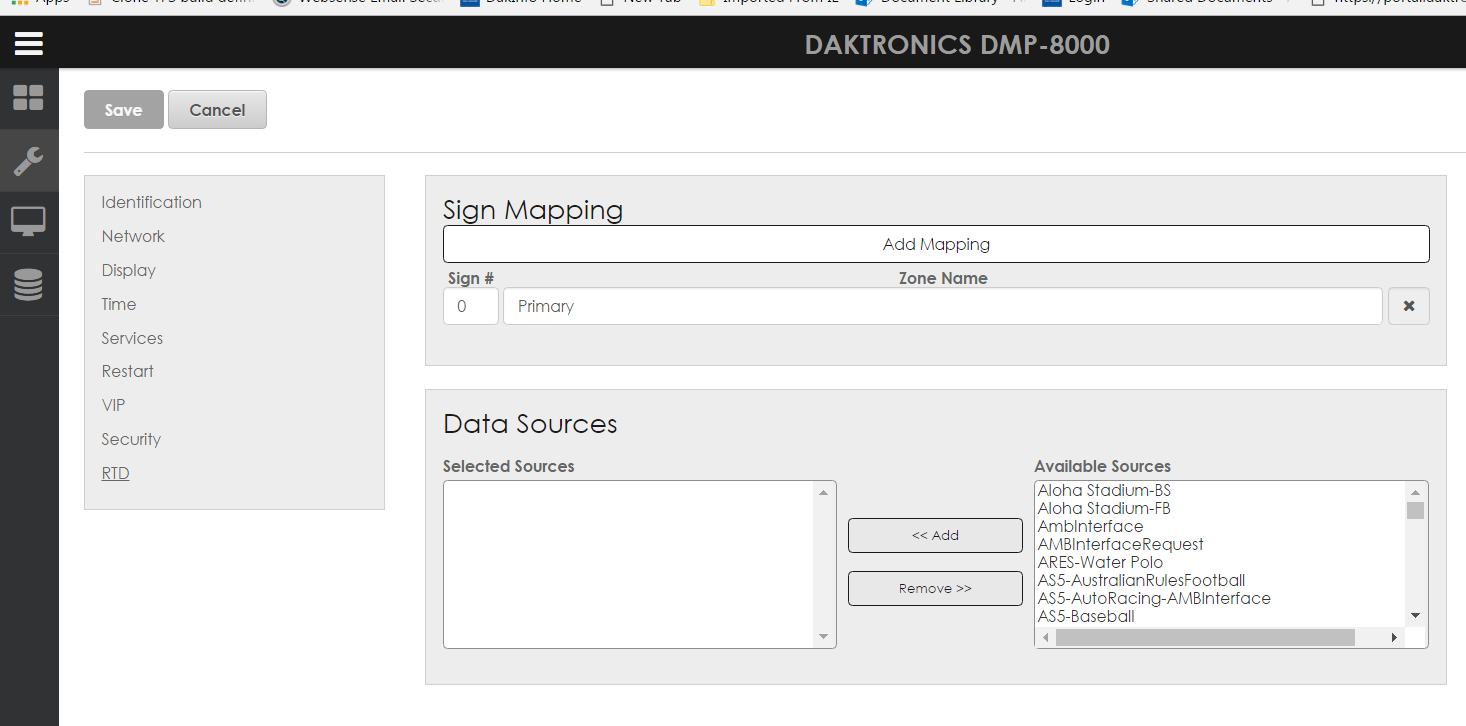Click the Save button
The image size is (1466, 726).
(123, 110)
